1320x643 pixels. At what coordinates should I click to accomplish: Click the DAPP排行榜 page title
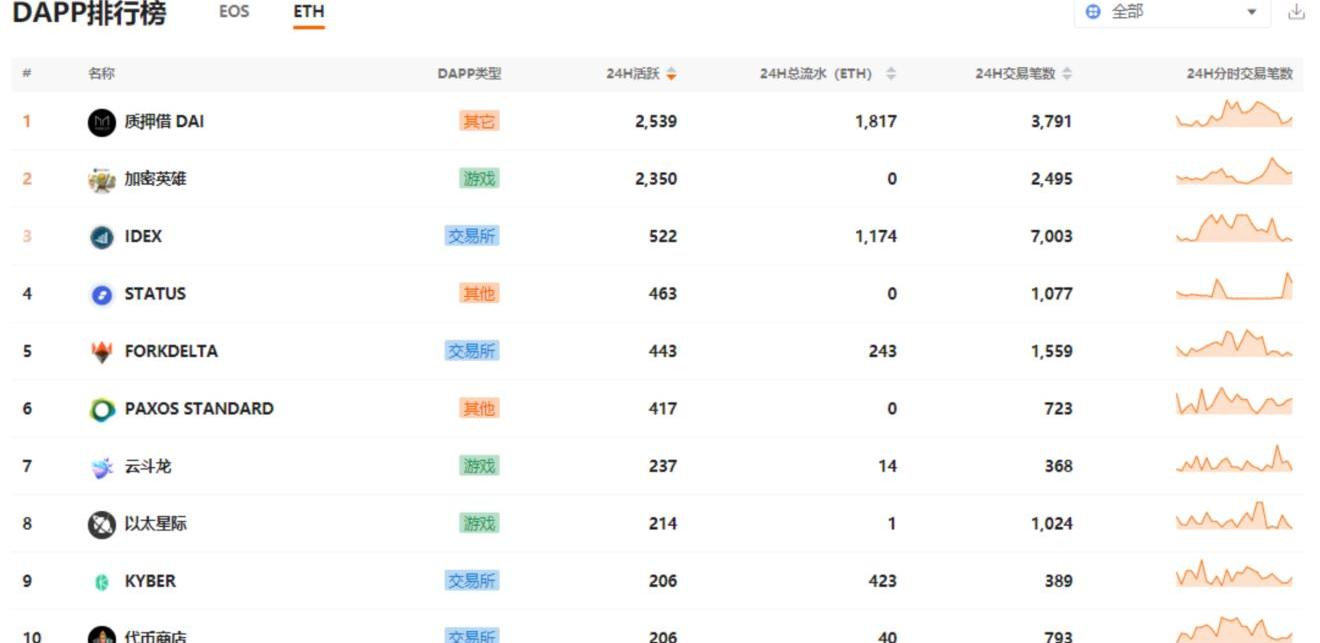point(89,14)
